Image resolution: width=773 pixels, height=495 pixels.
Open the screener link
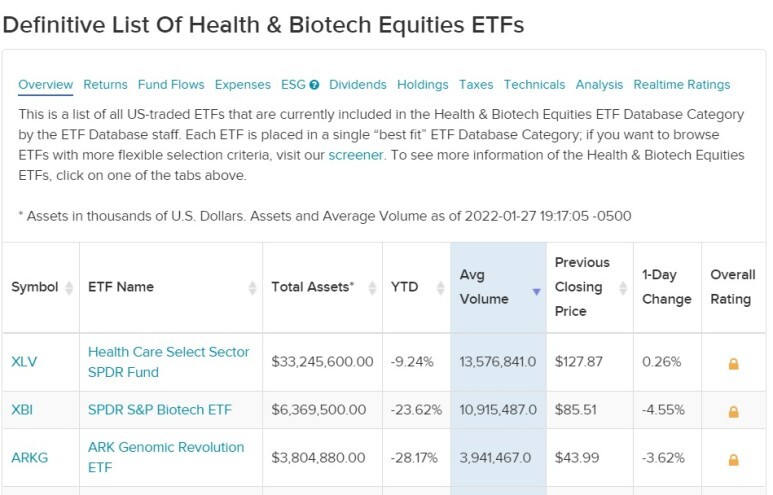[356, 155]
